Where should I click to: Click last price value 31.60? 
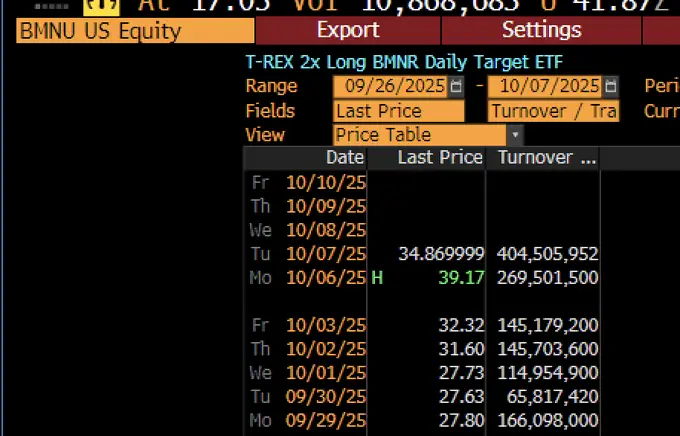[461, 349]
